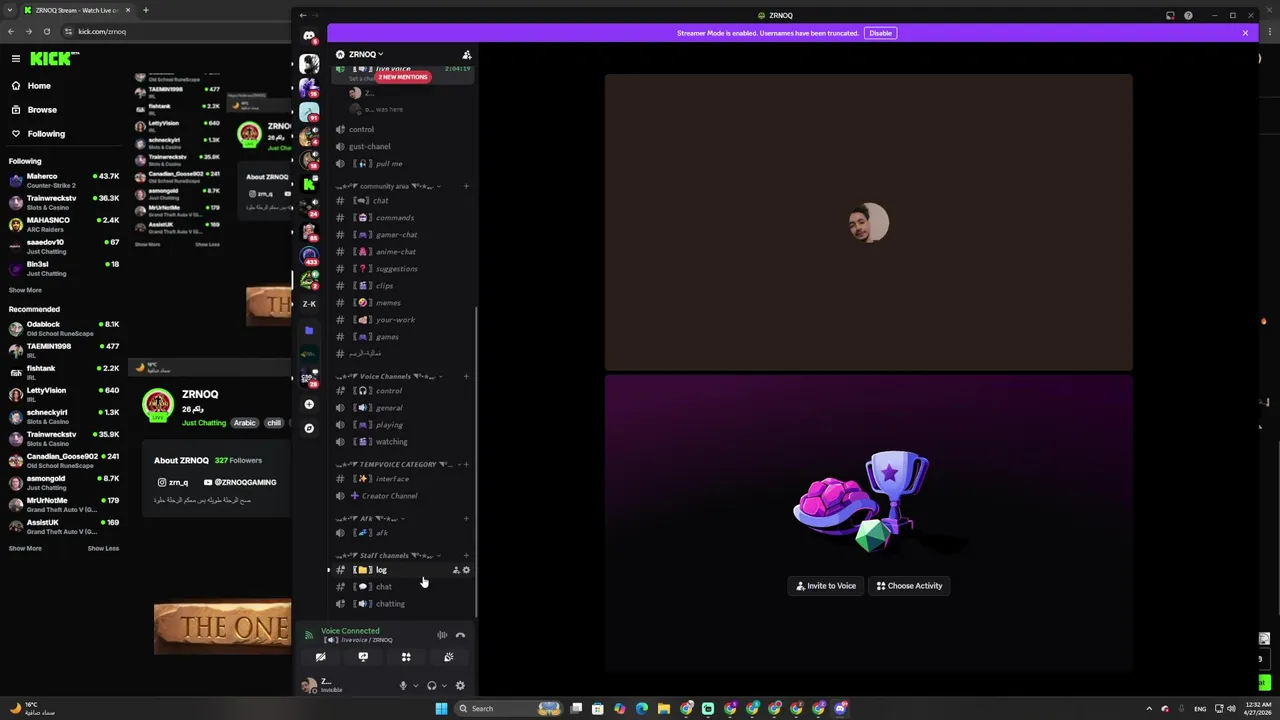Open @ZRNOQGAMING YouTube link on Kick

click(x=240, y=482)
